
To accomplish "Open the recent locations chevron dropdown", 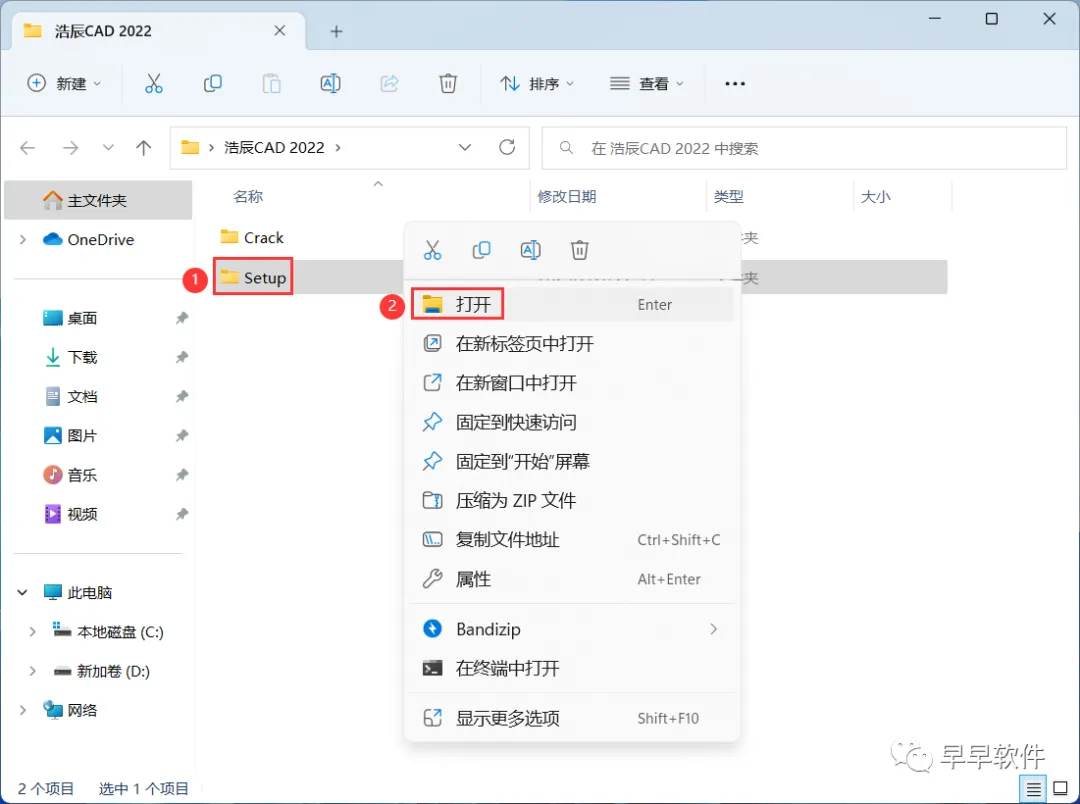I will [108, 147].
